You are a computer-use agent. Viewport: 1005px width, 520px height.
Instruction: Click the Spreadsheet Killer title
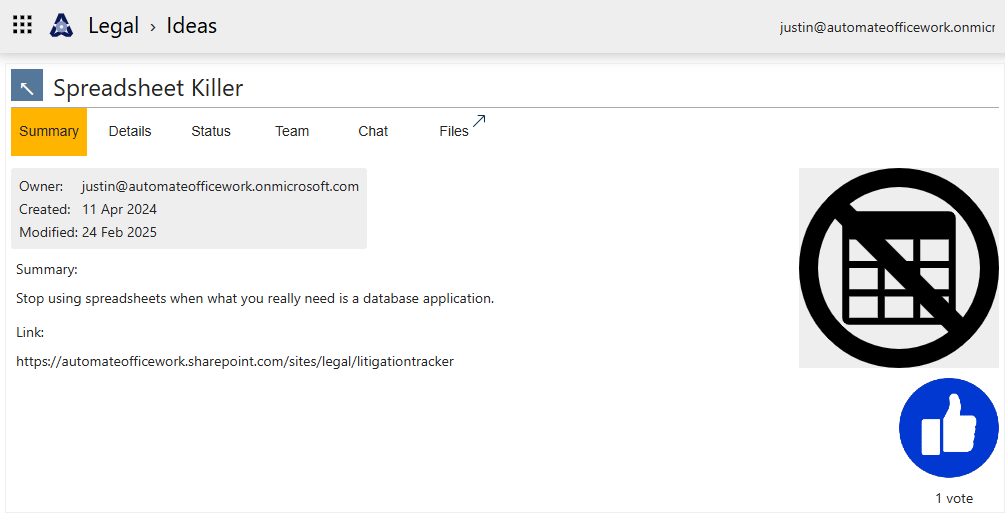(x=148, y=88)
